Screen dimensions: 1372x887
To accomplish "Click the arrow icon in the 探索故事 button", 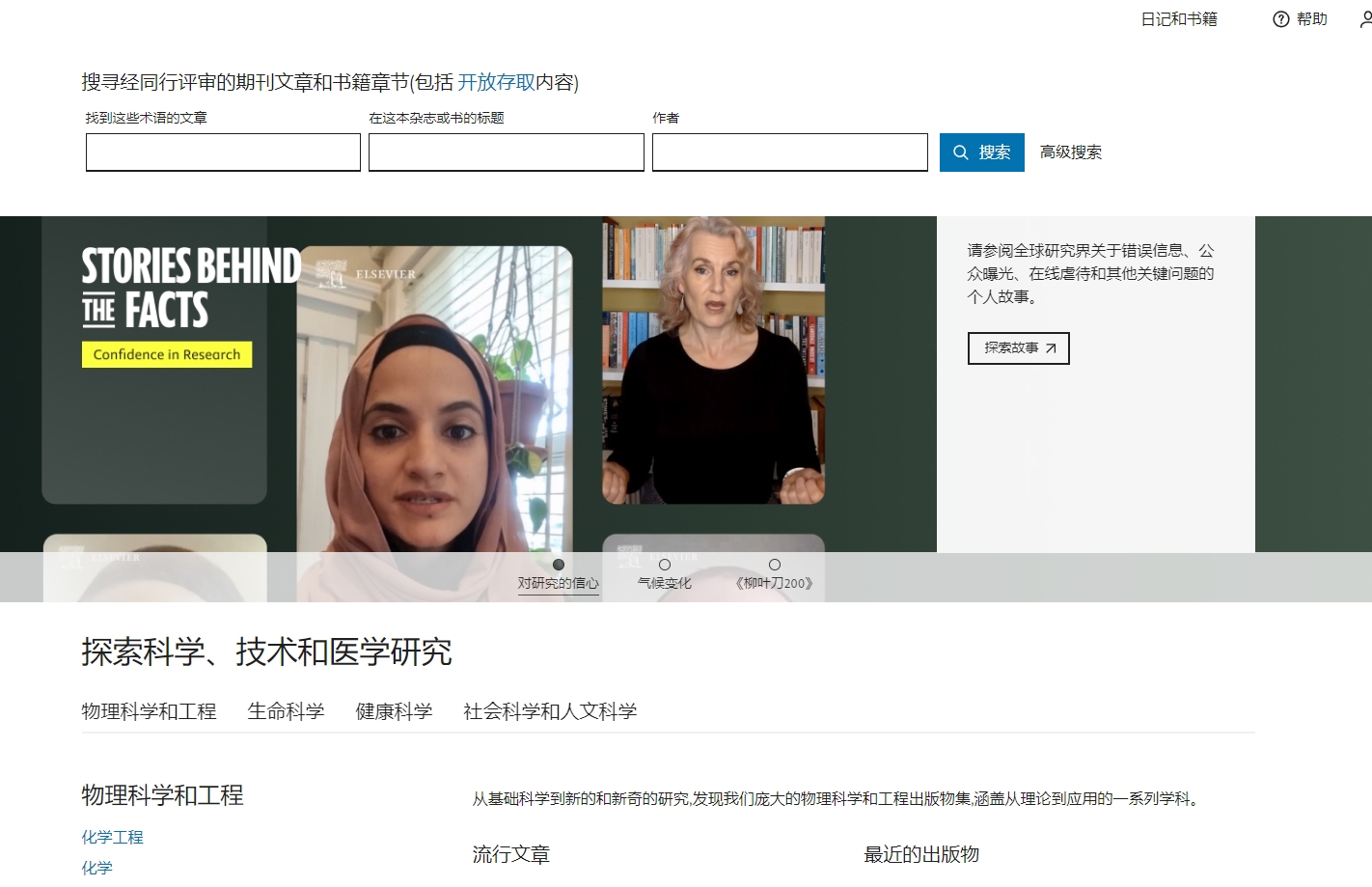I will pos(1051,348).
